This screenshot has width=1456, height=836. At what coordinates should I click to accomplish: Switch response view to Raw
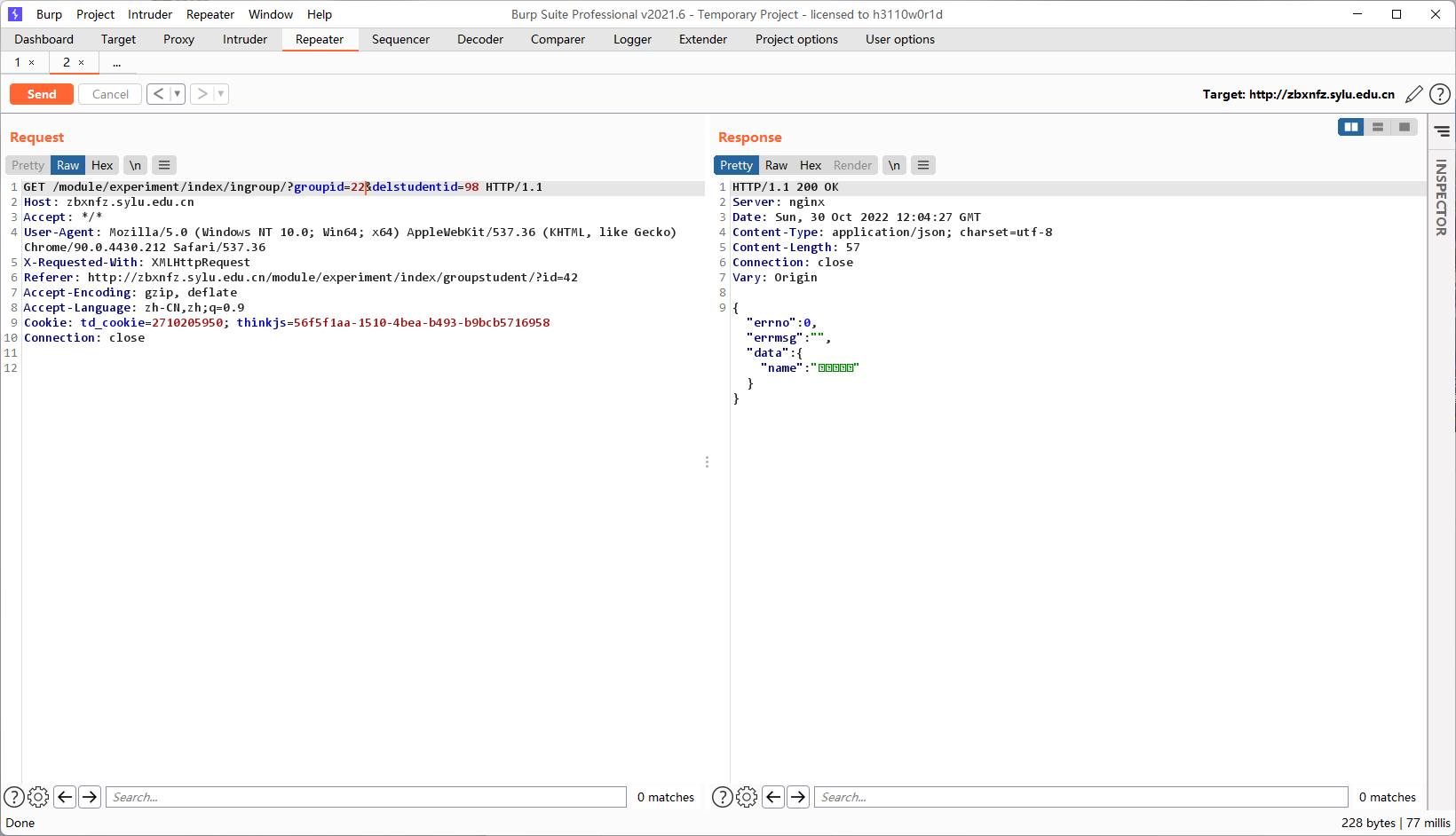pos(776,165)
